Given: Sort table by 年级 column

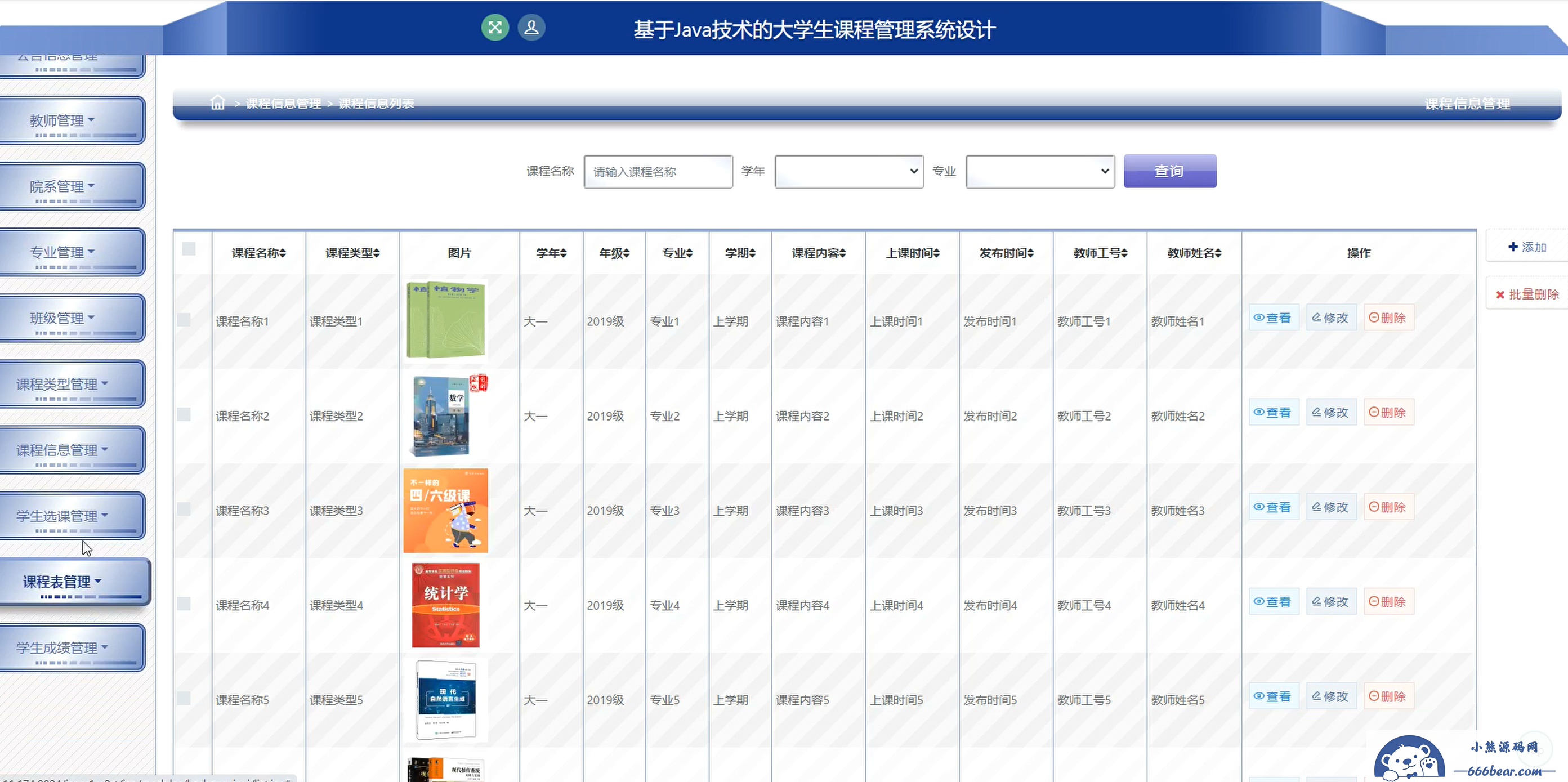Looking at the screenshot, I should [614, 253].
